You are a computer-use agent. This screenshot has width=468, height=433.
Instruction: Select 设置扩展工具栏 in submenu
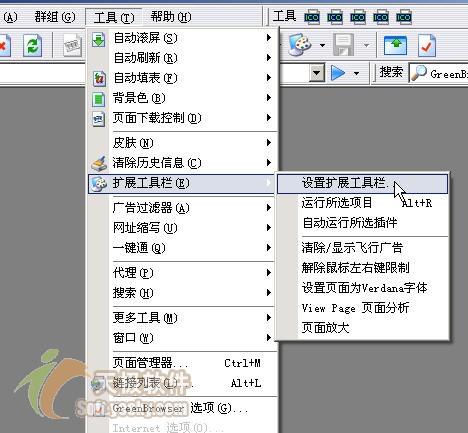362,183
